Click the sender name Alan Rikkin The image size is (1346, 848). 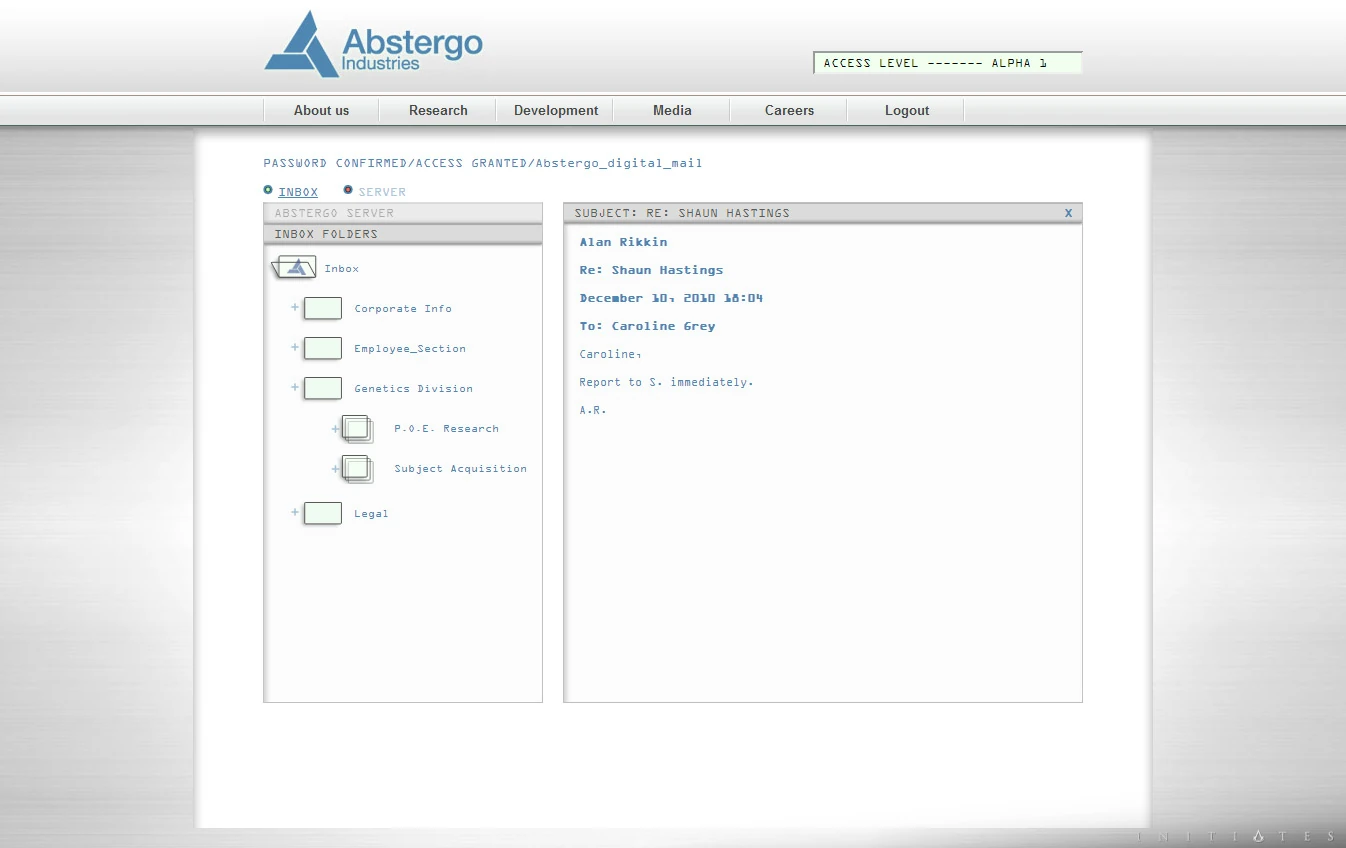[x=623, y=242]
